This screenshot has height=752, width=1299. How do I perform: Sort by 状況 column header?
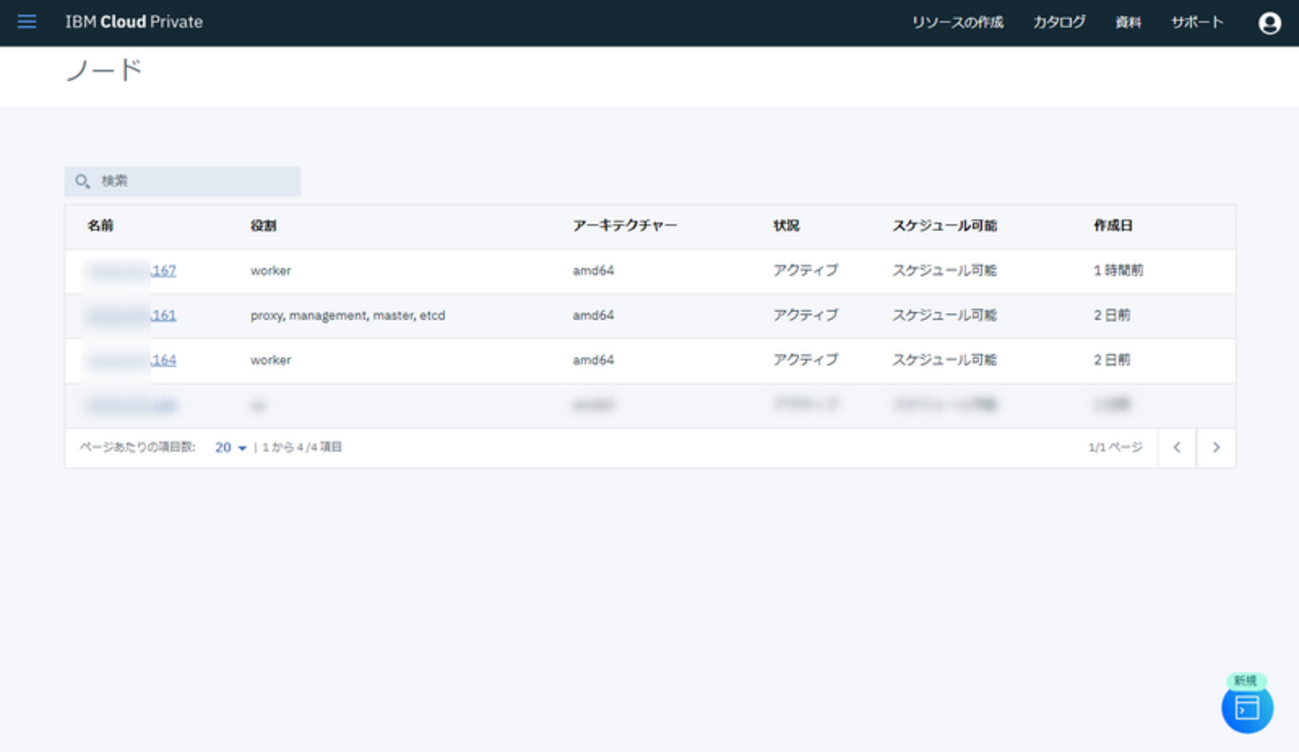786,226
